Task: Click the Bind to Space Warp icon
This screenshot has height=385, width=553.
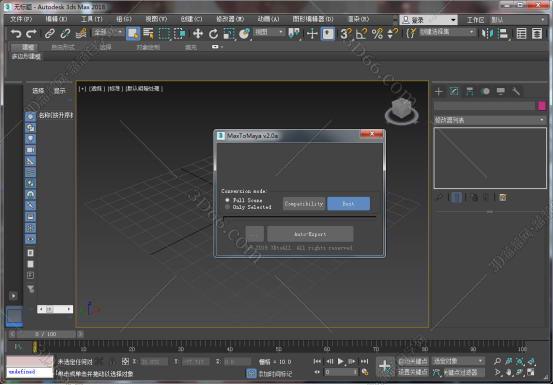Action: [x=81, y=34]
